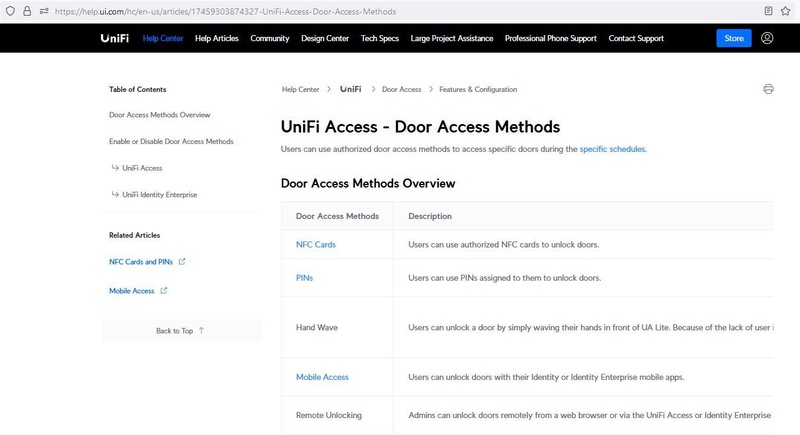The height and width of the screenshot is (435, 800).
Task: Open the Help Articles menu
Action: click(216, 39)
